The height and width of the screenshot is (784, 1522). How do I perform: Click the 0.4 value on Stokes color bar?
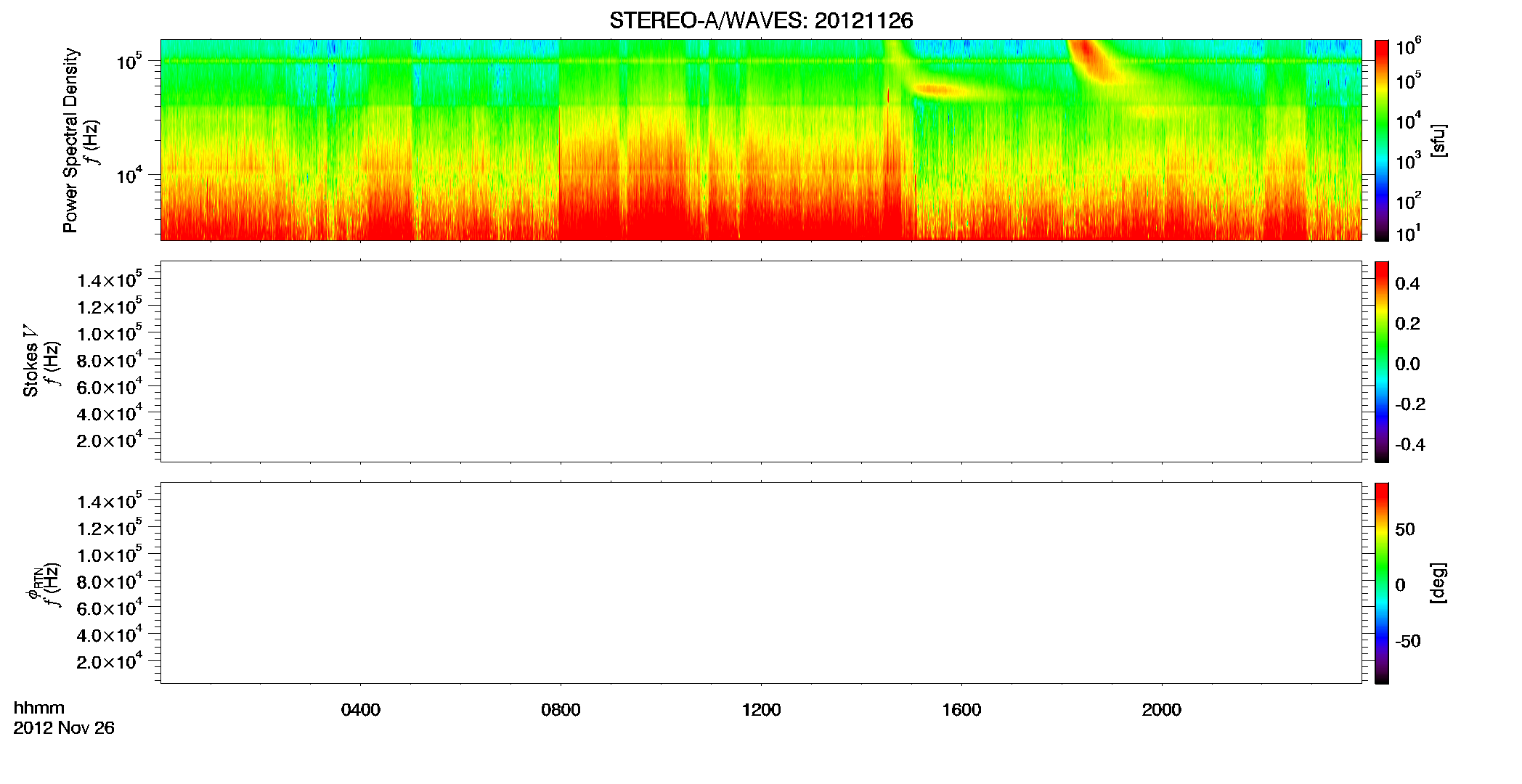1407,284
